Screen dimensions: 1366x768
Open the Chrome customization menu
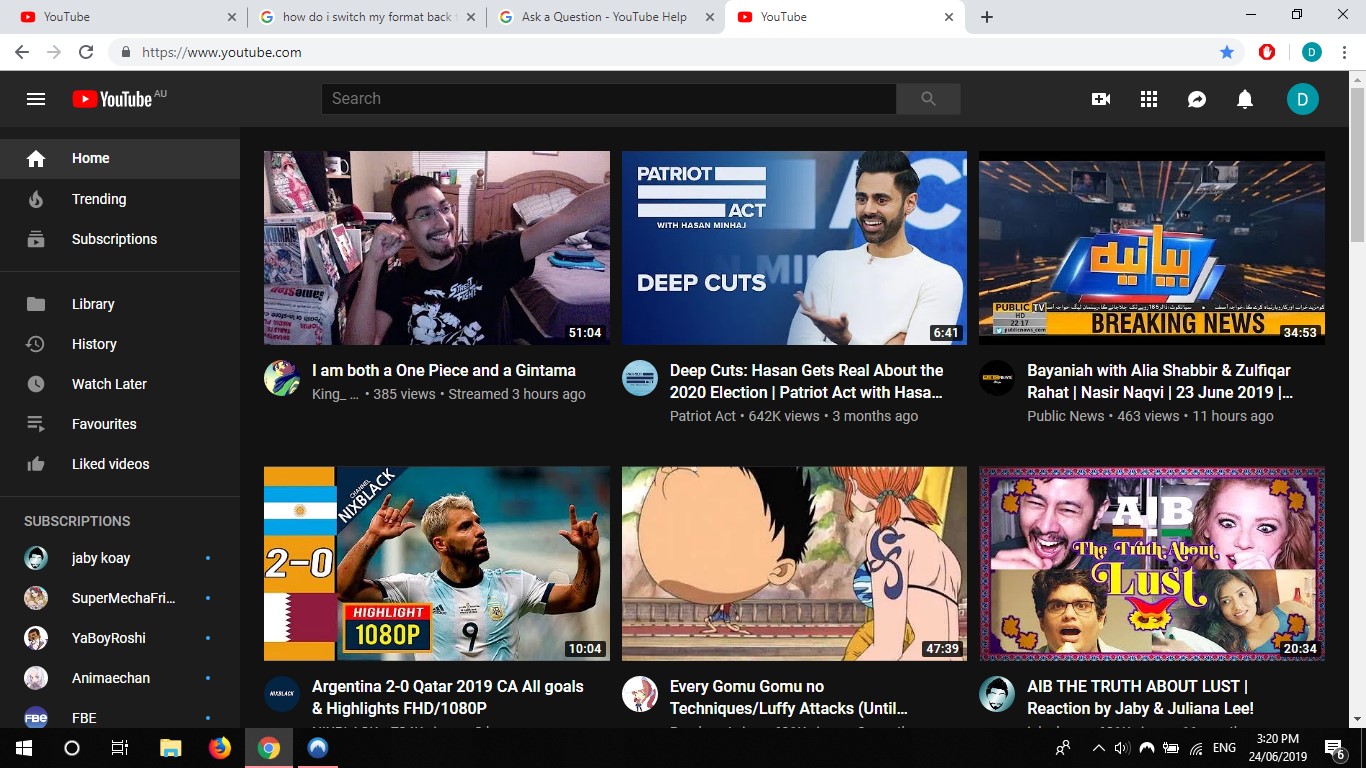click(x=1343, y=51)
